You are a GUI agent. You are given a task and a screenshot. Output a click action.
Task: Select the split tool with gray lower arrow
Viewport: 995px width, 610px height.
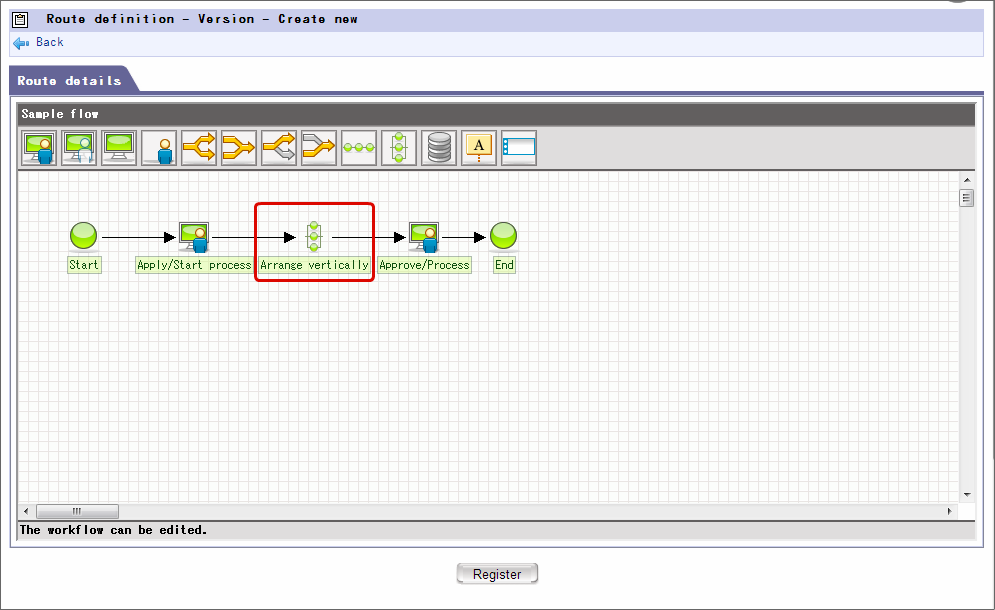[x=279, y=148]
